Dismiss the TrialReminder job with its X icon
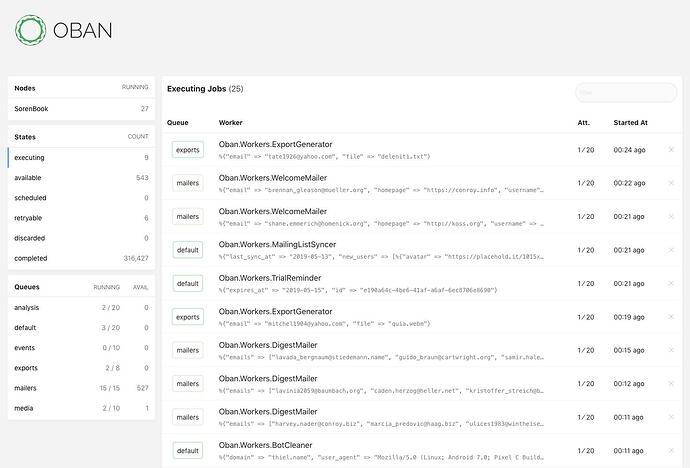690x468 pixels. click(x=671, y=284)
